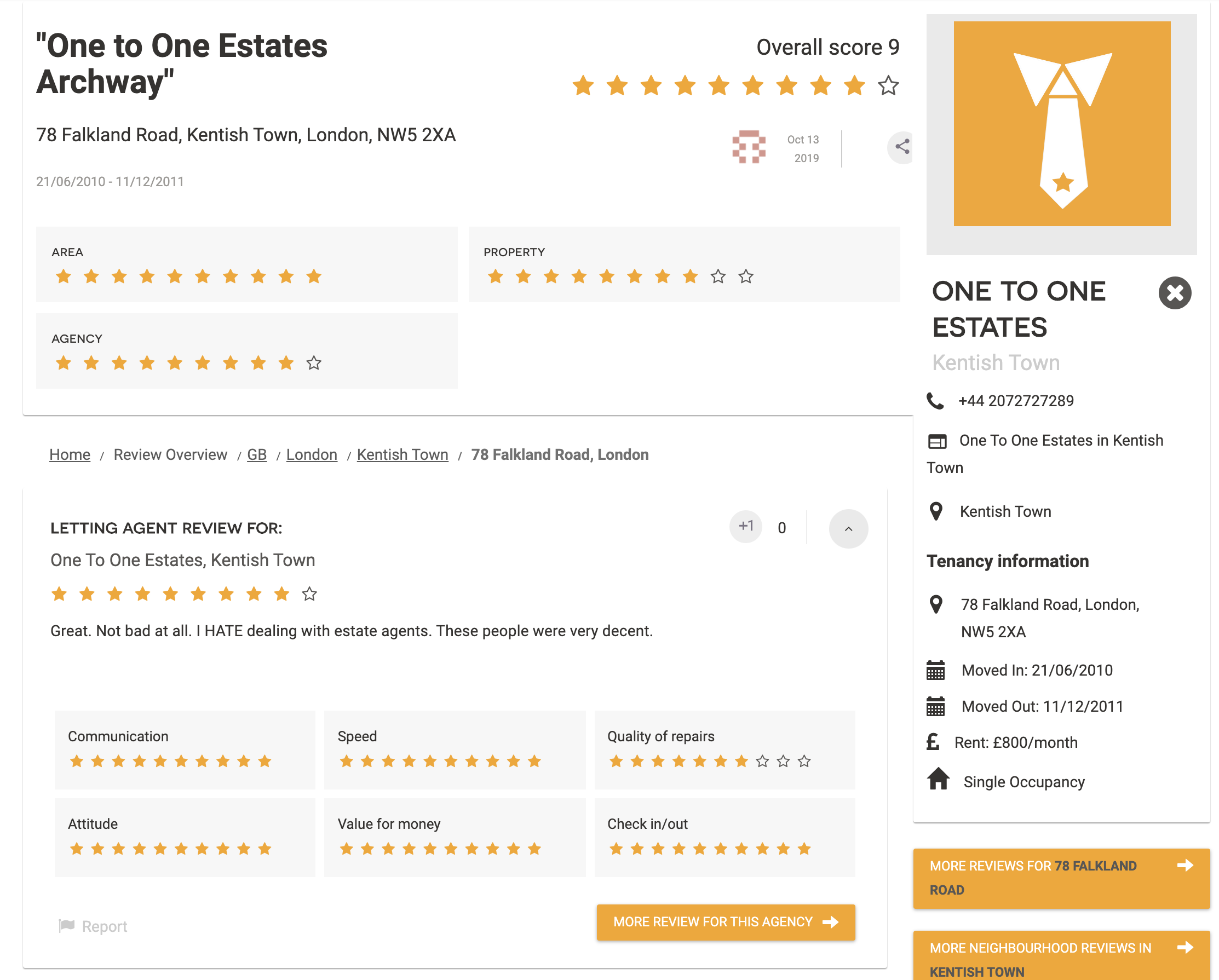Collapse the letting agent review section
The height and width of the screenshot is (980, 1219).
tap(848, 528)
